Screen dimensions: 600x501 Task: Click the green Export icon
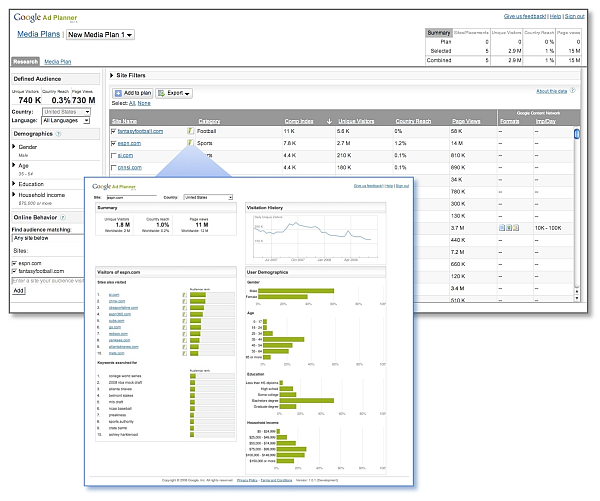(x=161, y=93)
